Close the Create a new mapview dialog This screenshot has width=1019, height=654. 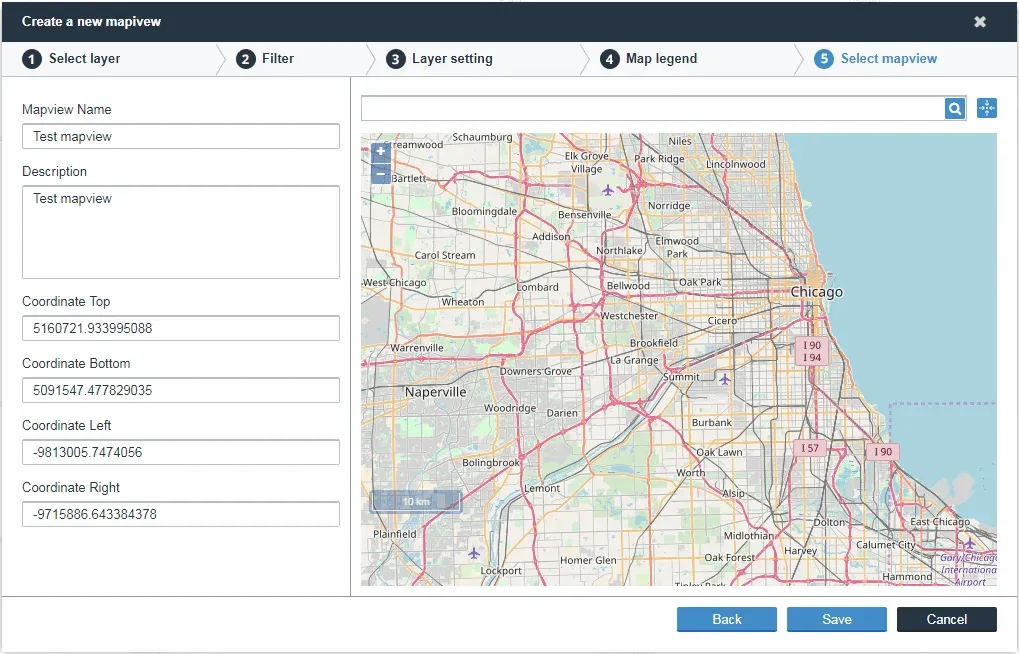[980, 21]
